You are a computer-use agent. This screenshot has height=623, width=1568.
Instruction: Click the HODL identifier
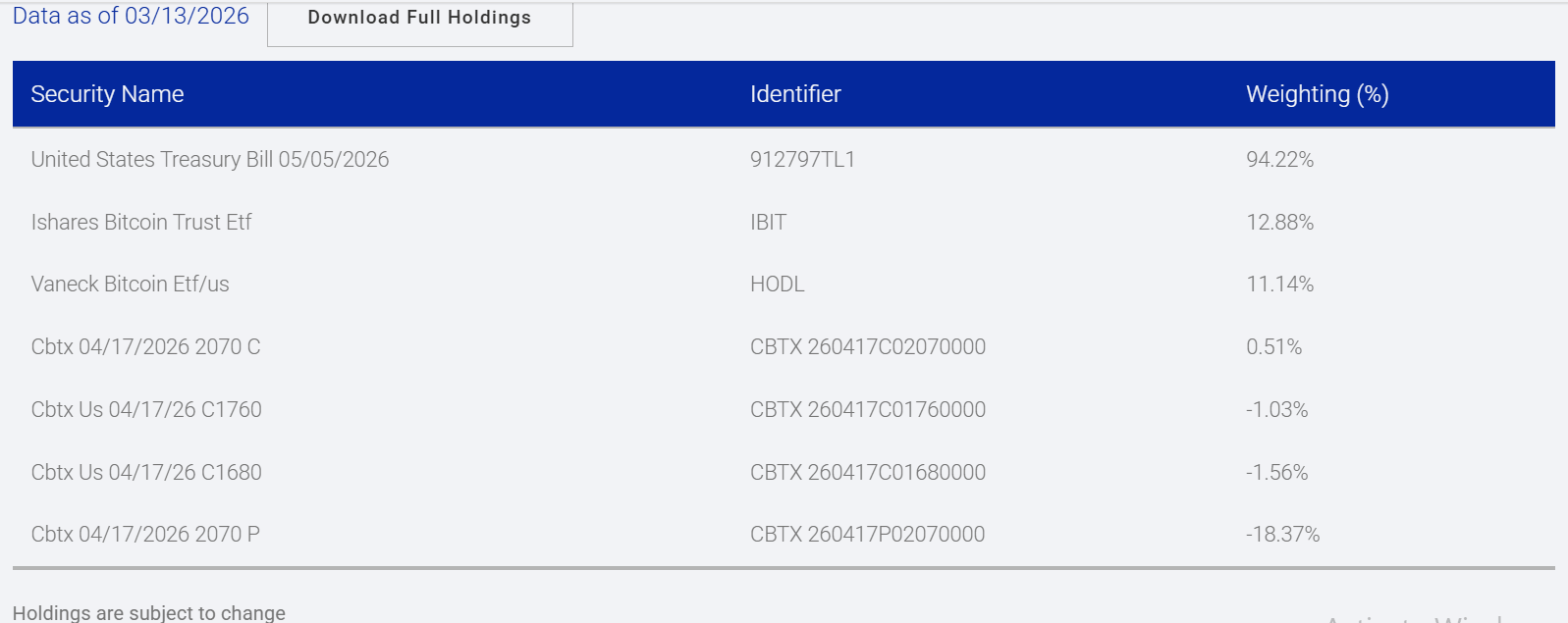(777, 285)
